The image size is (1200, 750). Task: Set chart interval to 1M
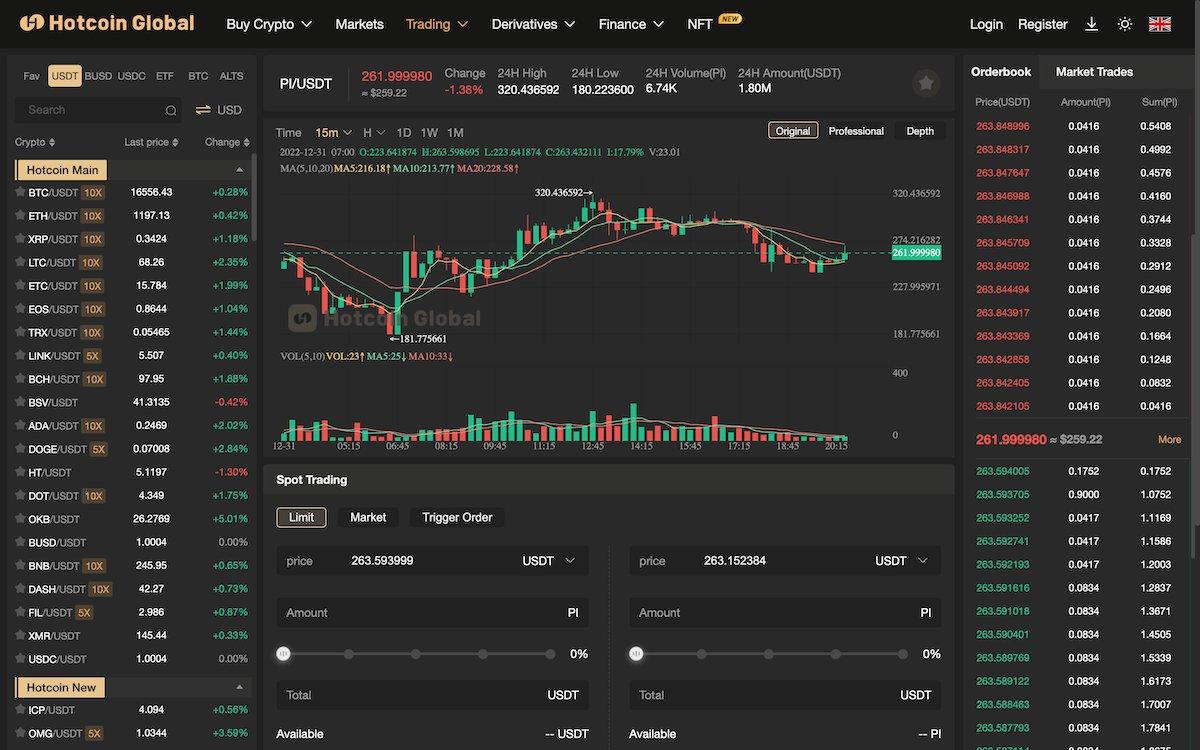tap(455, 132)
